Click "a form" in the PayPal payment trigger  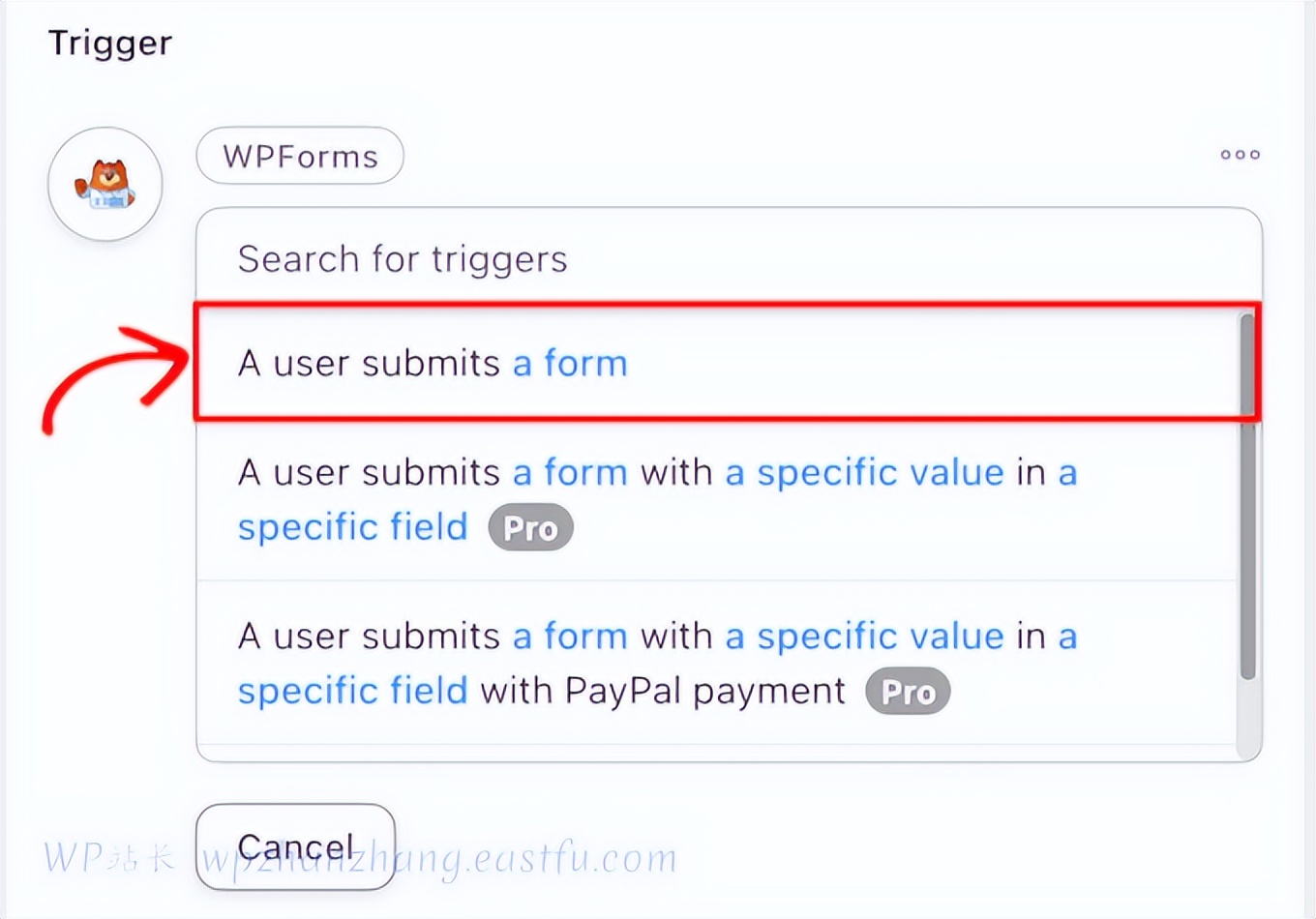(570, 637)
